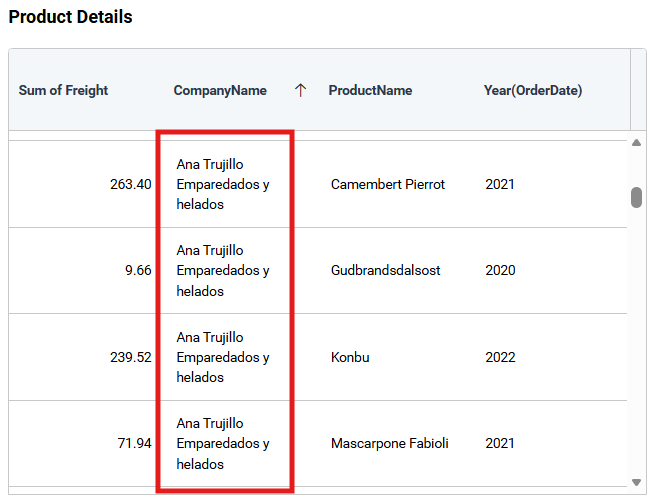Screen dimensions: 657x500
Task: Click the vertical scrollbar thumb
Action: (636, 197)
